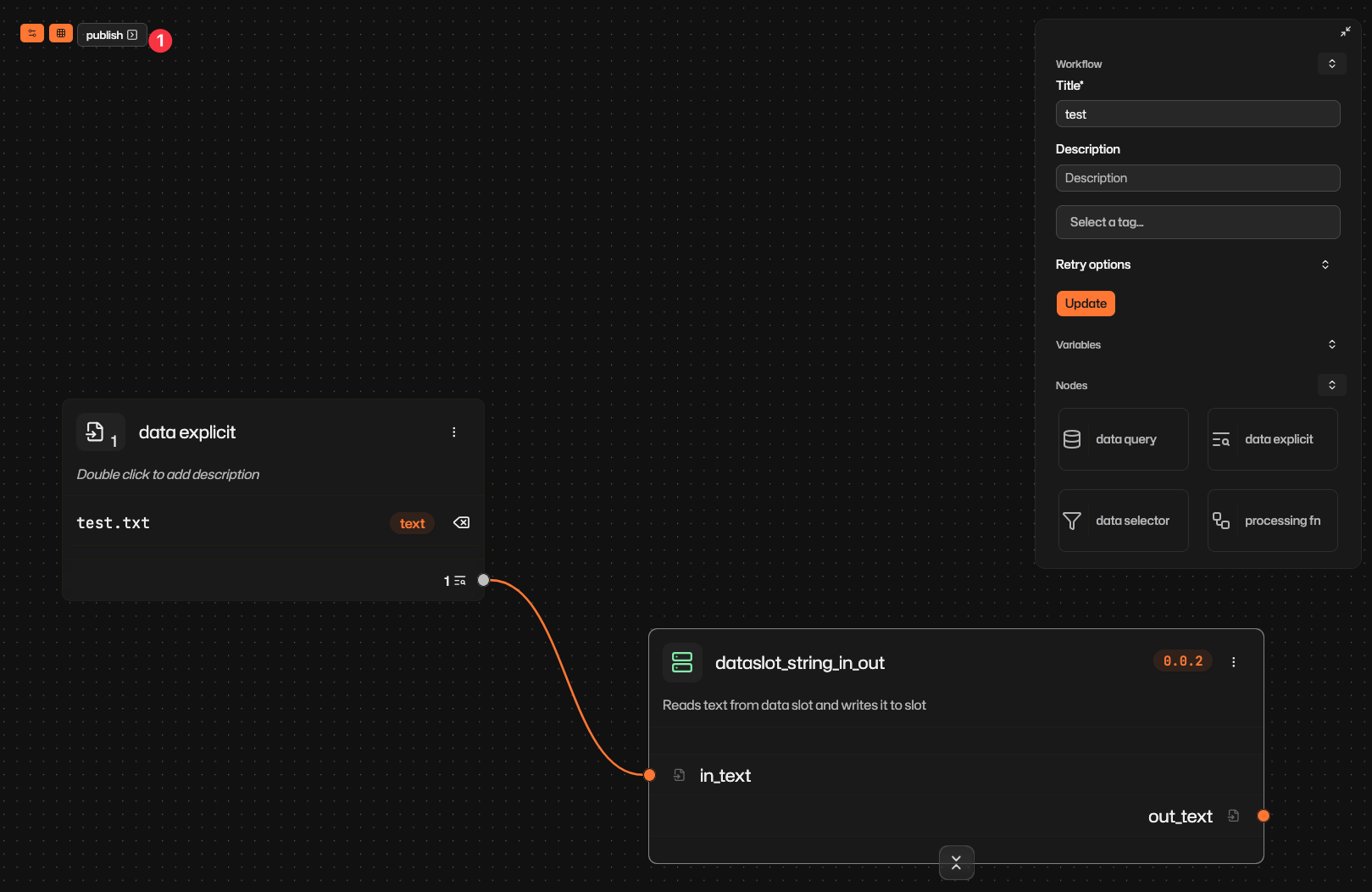Click the Title input containing test
This screenshot has width=1372, height=892.
[1197, 114]
